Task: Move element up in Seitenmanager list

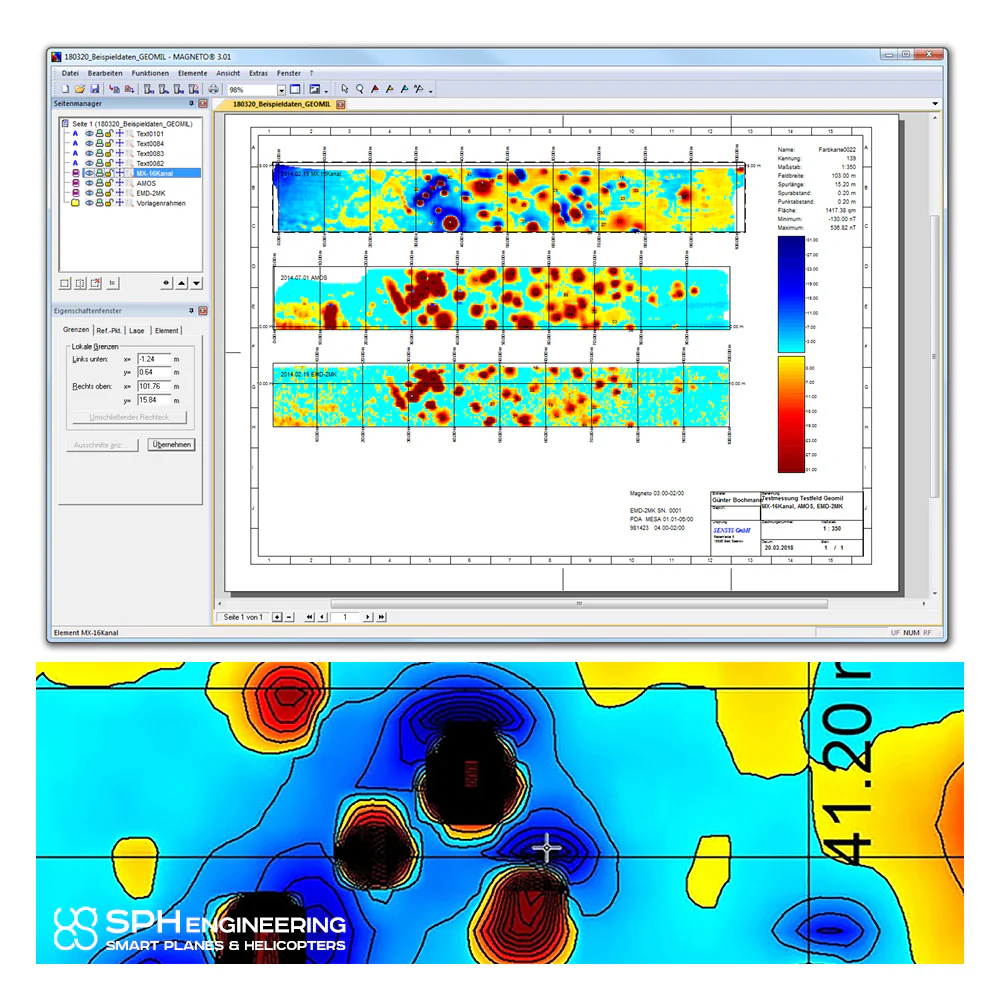Action: (x=182, y=283)
